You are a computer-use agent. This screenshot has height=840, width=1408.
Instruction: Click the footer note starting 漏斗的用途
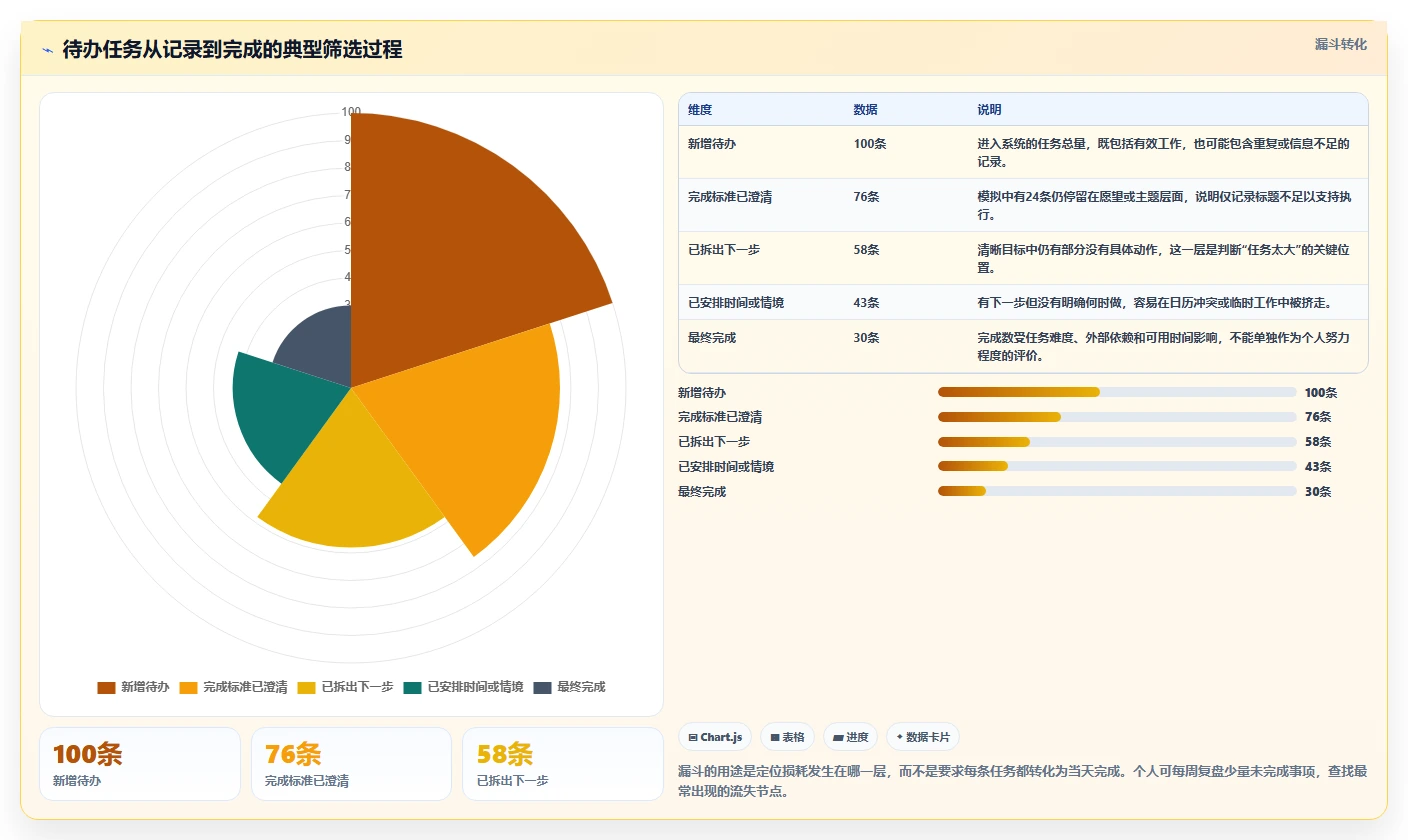[x=1022, y=782]
